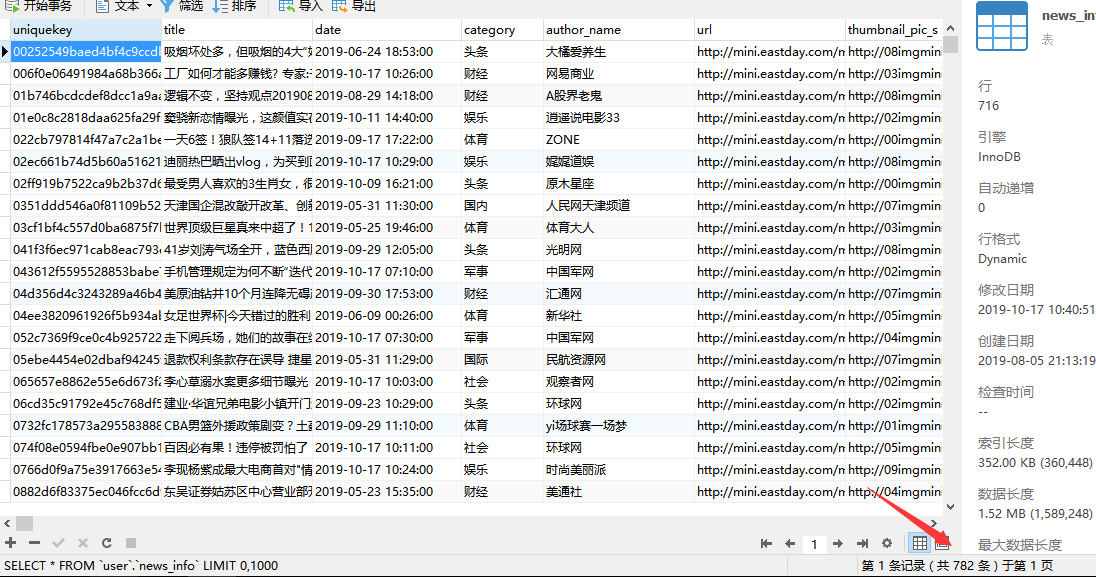Select the category column header
1096x577 pixels.
tap(503, 30)
